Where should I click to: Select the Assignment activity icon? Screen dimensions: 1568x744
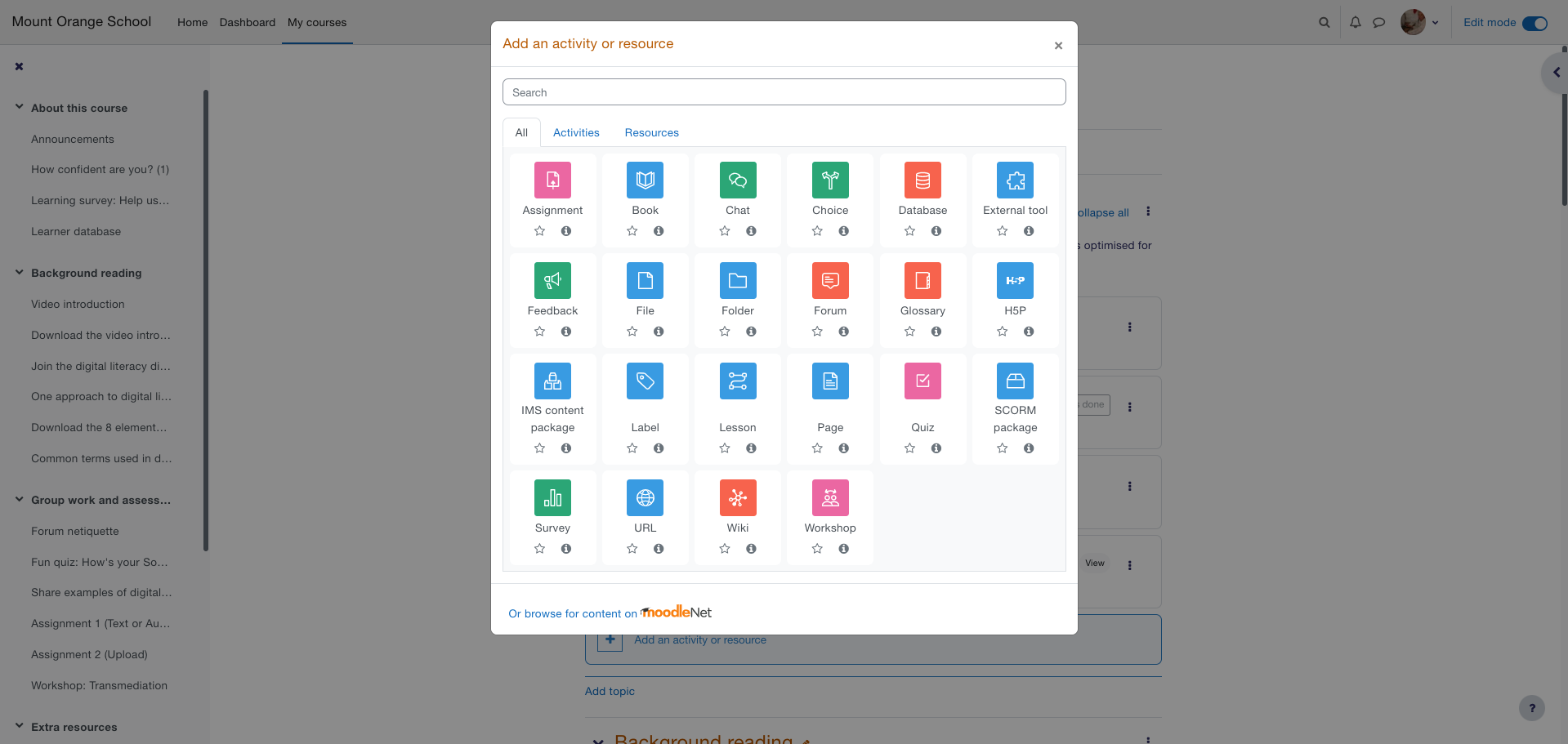(x=552, y=180)
